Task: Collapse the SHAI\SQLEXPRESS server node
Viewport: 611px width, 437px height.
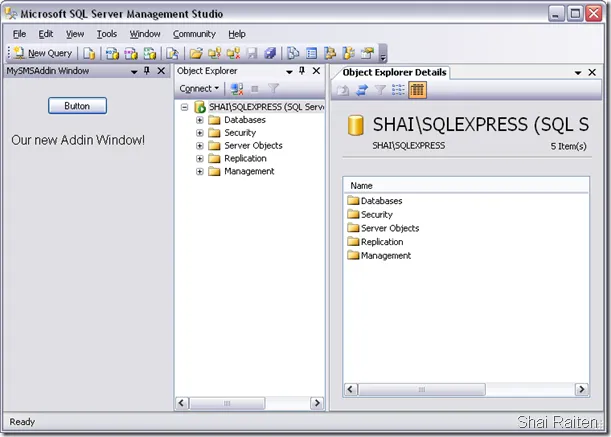Action: [185, 107]
